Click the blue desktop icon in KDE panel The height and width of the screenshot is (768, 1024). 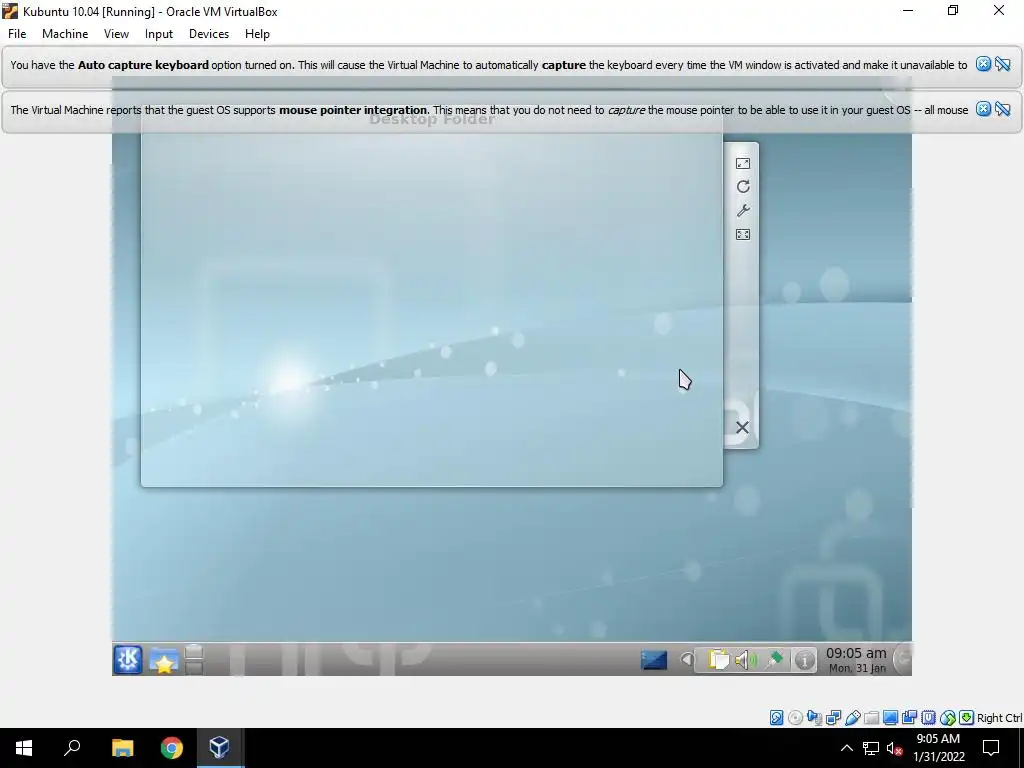654,660
